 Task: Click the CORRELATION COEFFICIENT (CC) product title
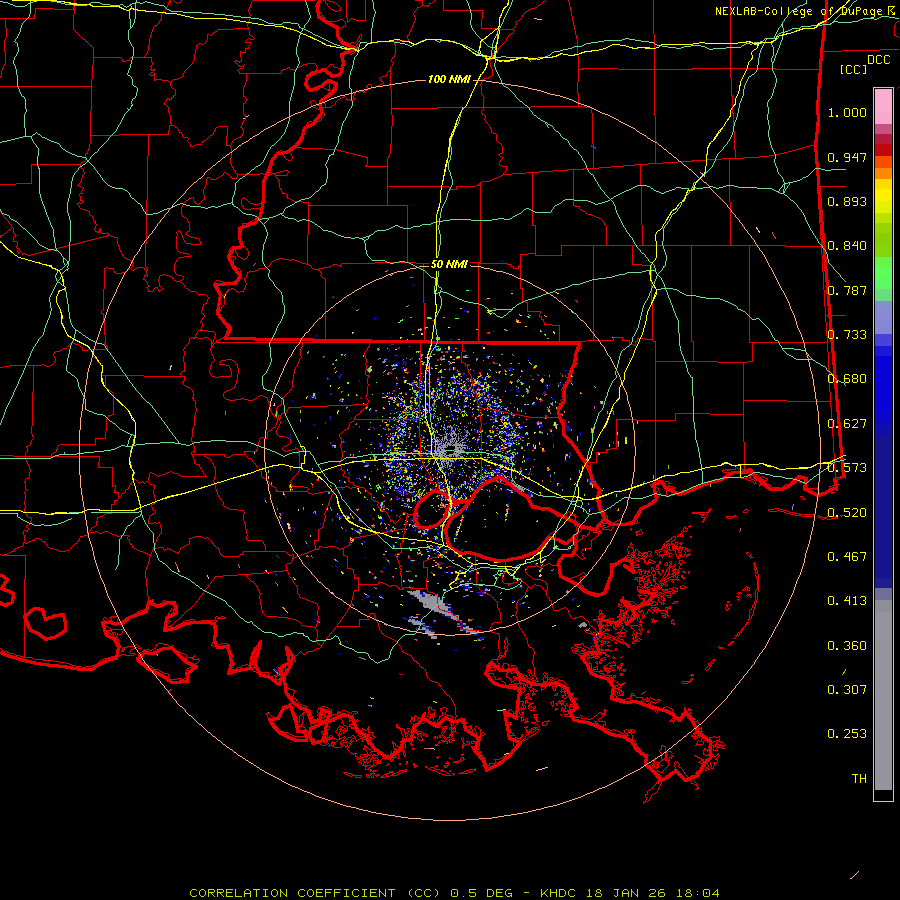point(315,893)
